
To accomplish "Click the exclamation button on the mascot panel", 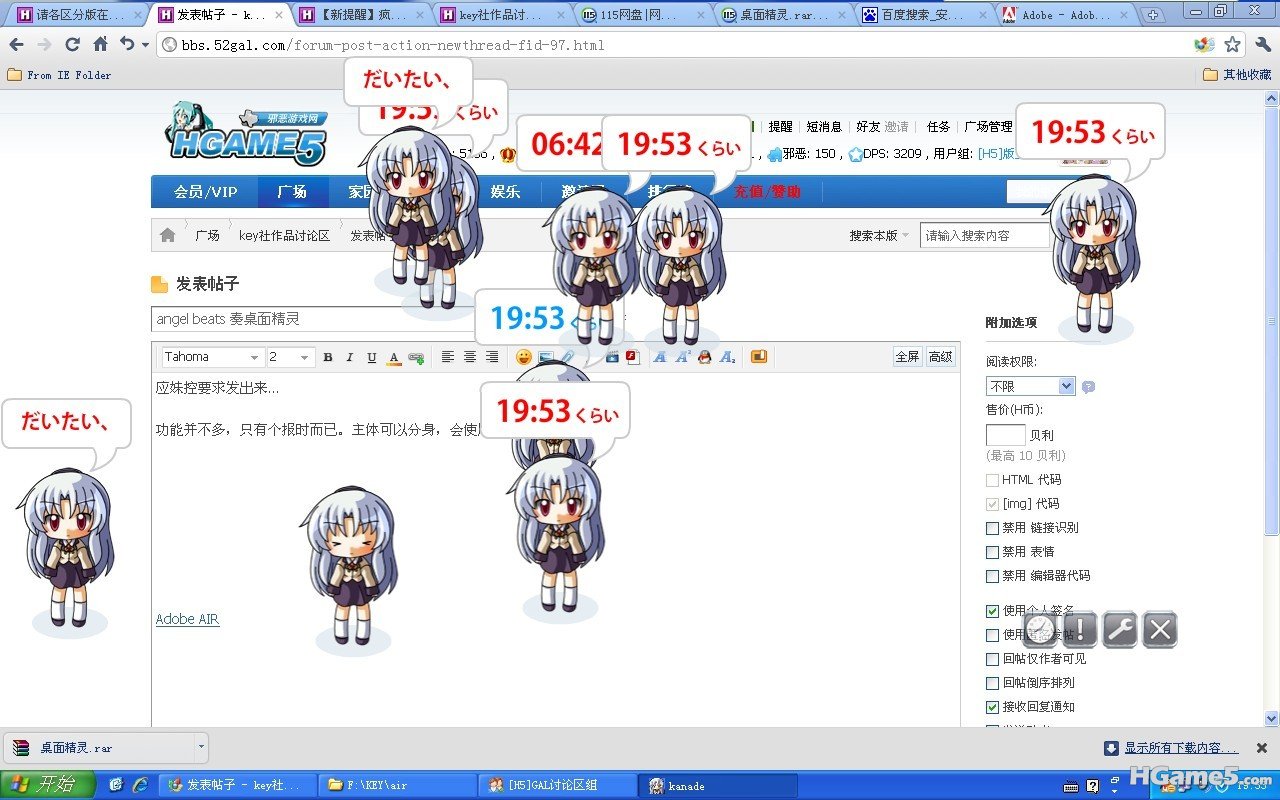I will tap(1080, 629).
